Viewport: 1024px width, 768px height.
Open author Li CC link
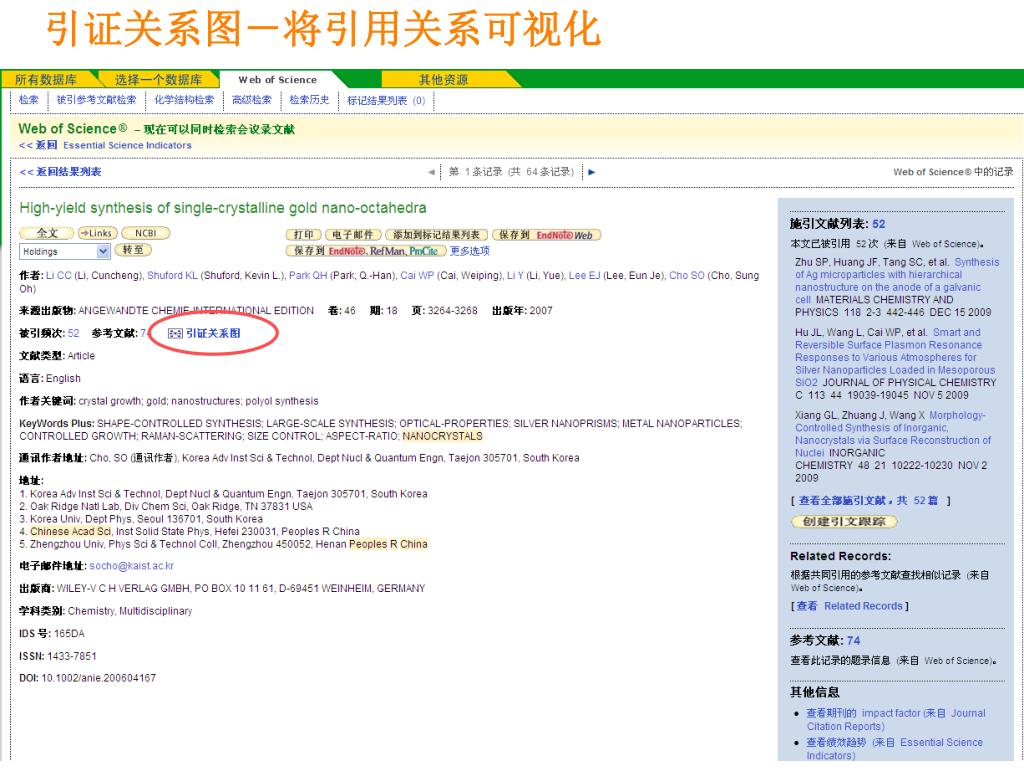59,276
